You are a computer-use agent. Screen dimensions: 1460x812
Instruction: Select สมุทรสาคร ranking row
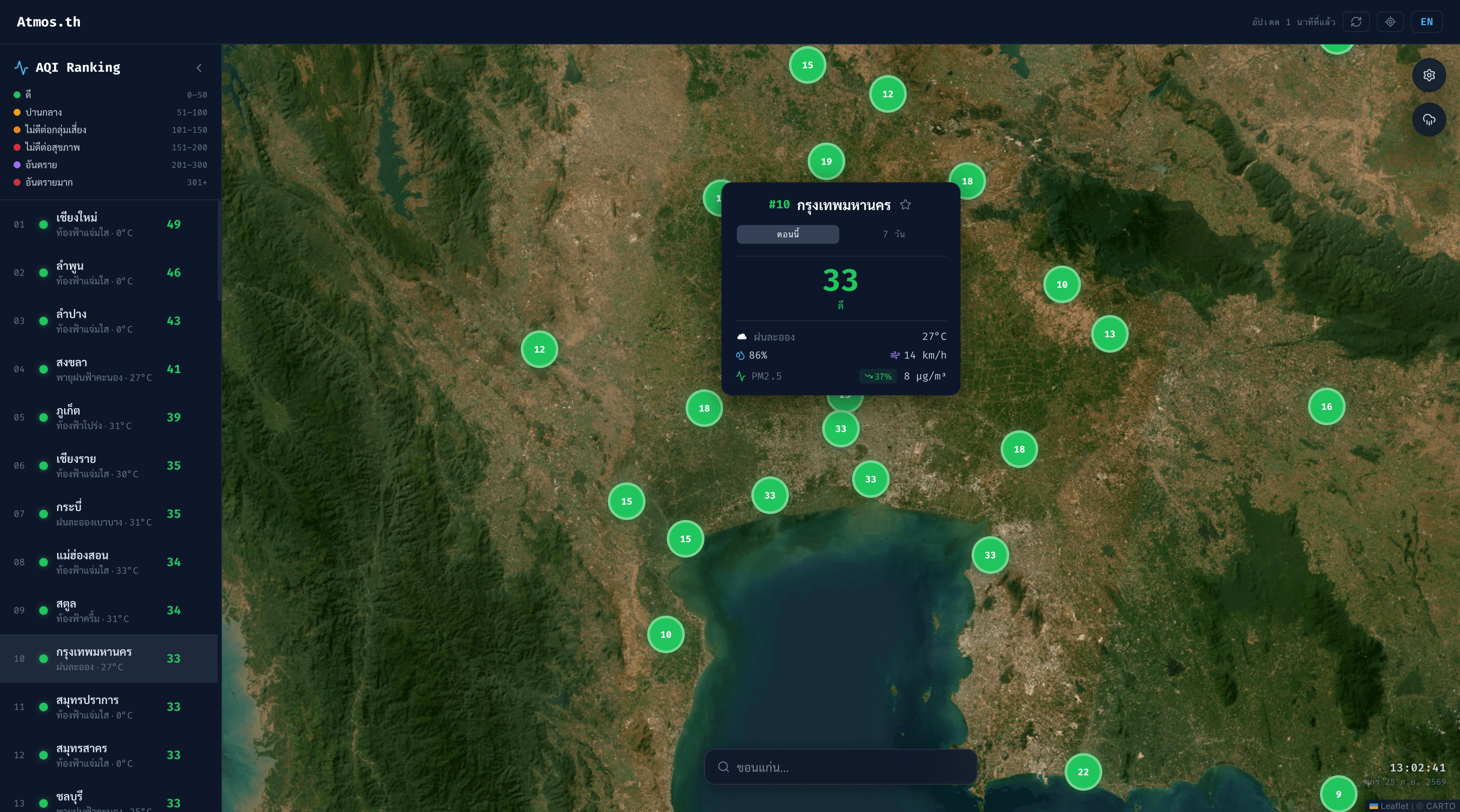tap(109, 755)
